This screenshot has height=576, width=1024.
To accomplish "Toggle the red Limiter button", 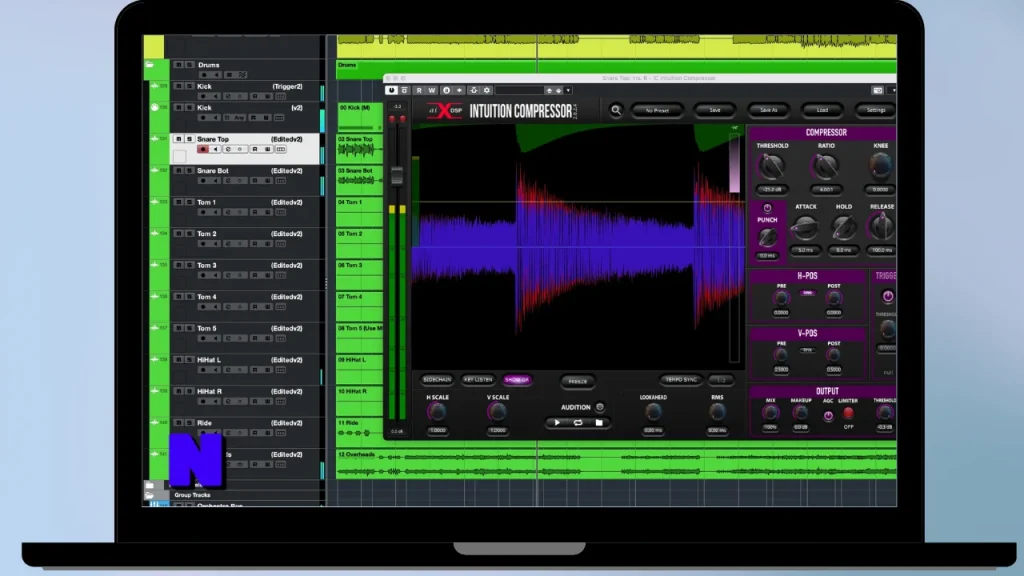I will pyautogui.click(x=848, y=413).
